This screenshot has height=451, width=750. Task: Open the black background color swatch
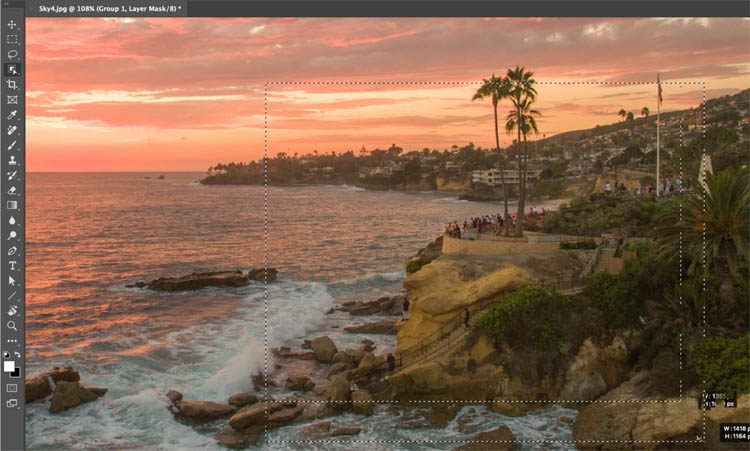[17, 373]
